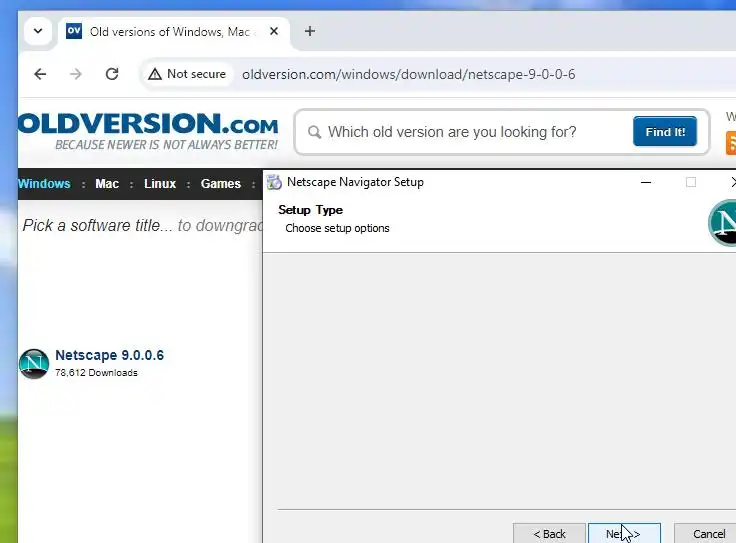Click the Netscape N logo in setup header
The image size is (736, 543).
723,223
